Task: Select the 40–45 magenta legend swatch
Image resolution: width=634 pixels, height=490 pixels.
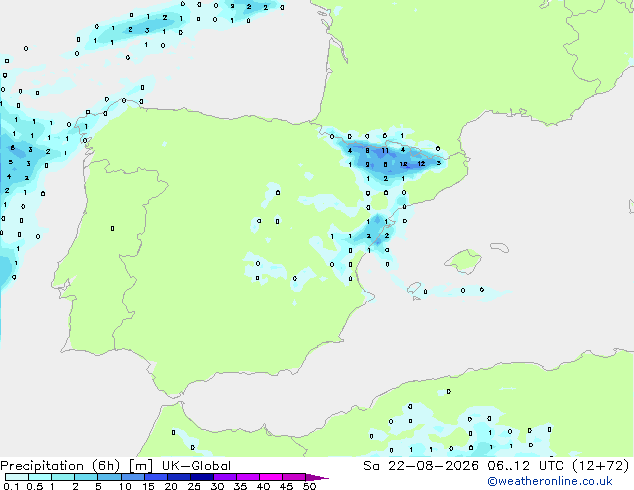Action: (271, 477)
